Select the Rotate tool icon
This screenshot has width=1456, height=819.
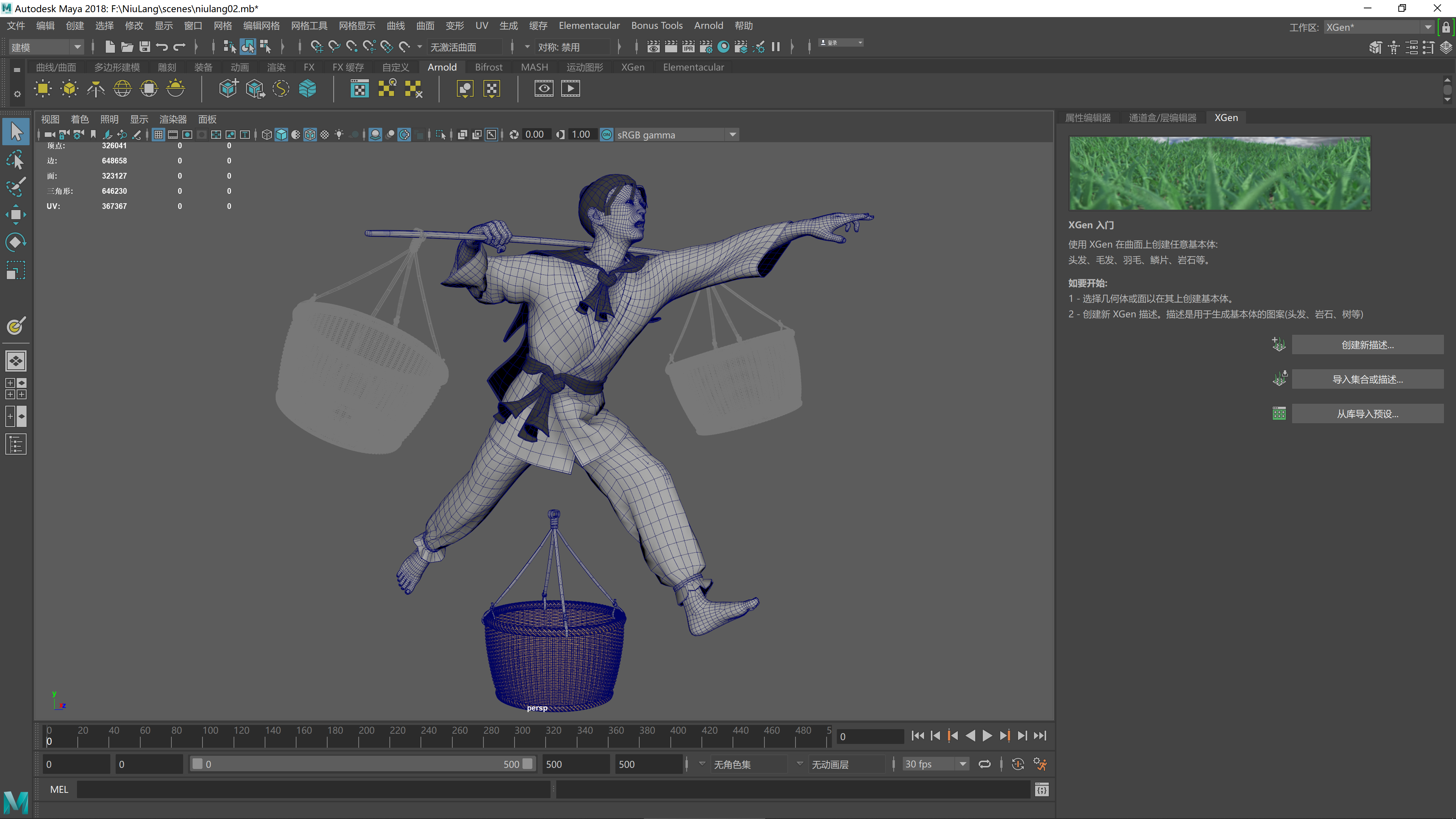[15, 243]
